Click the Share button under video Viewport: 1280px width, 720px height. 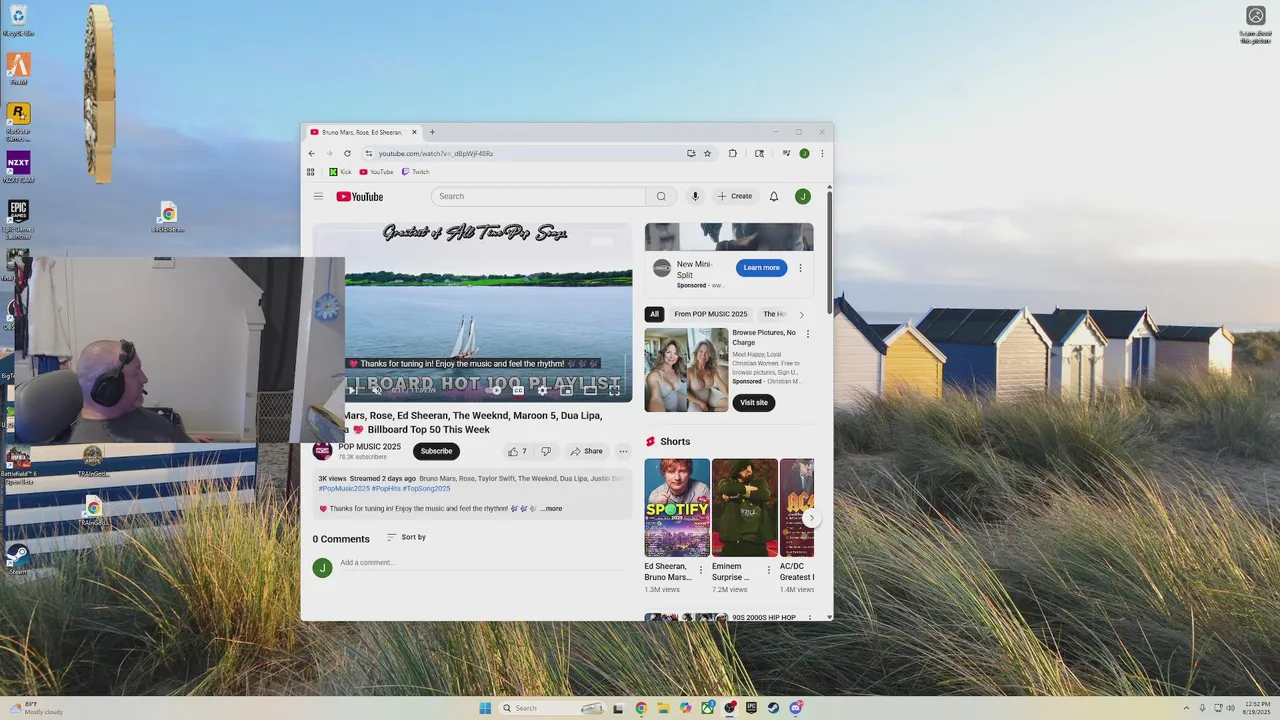[x=587, y=451]
